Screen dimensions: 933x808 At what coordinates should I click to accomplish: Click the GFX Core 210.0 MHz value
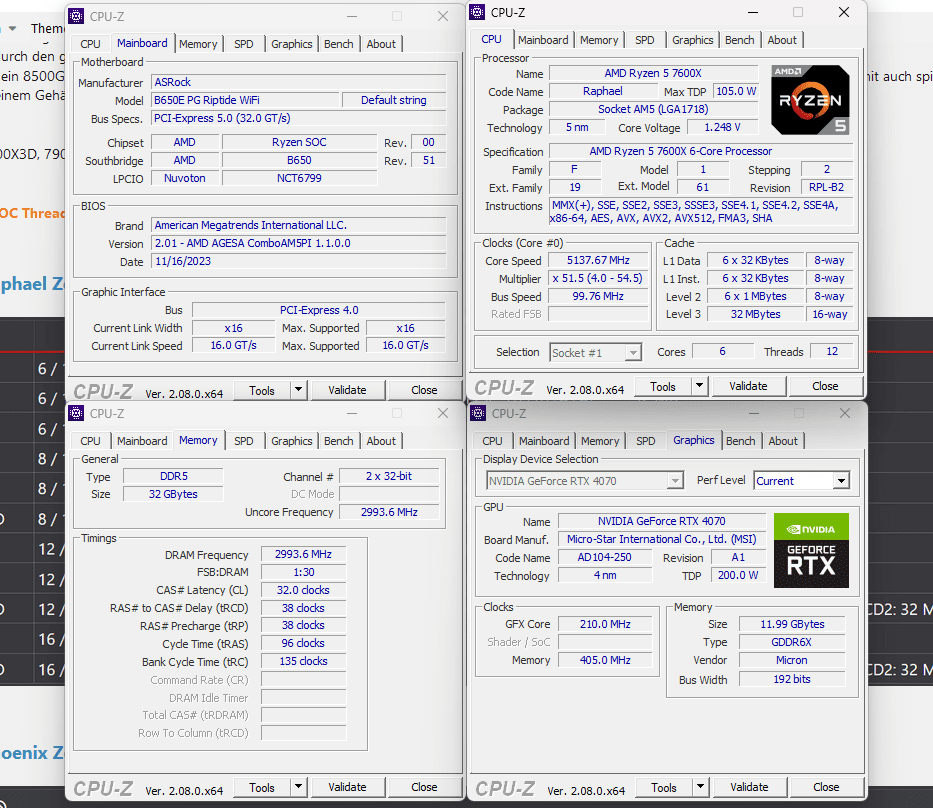605,624
